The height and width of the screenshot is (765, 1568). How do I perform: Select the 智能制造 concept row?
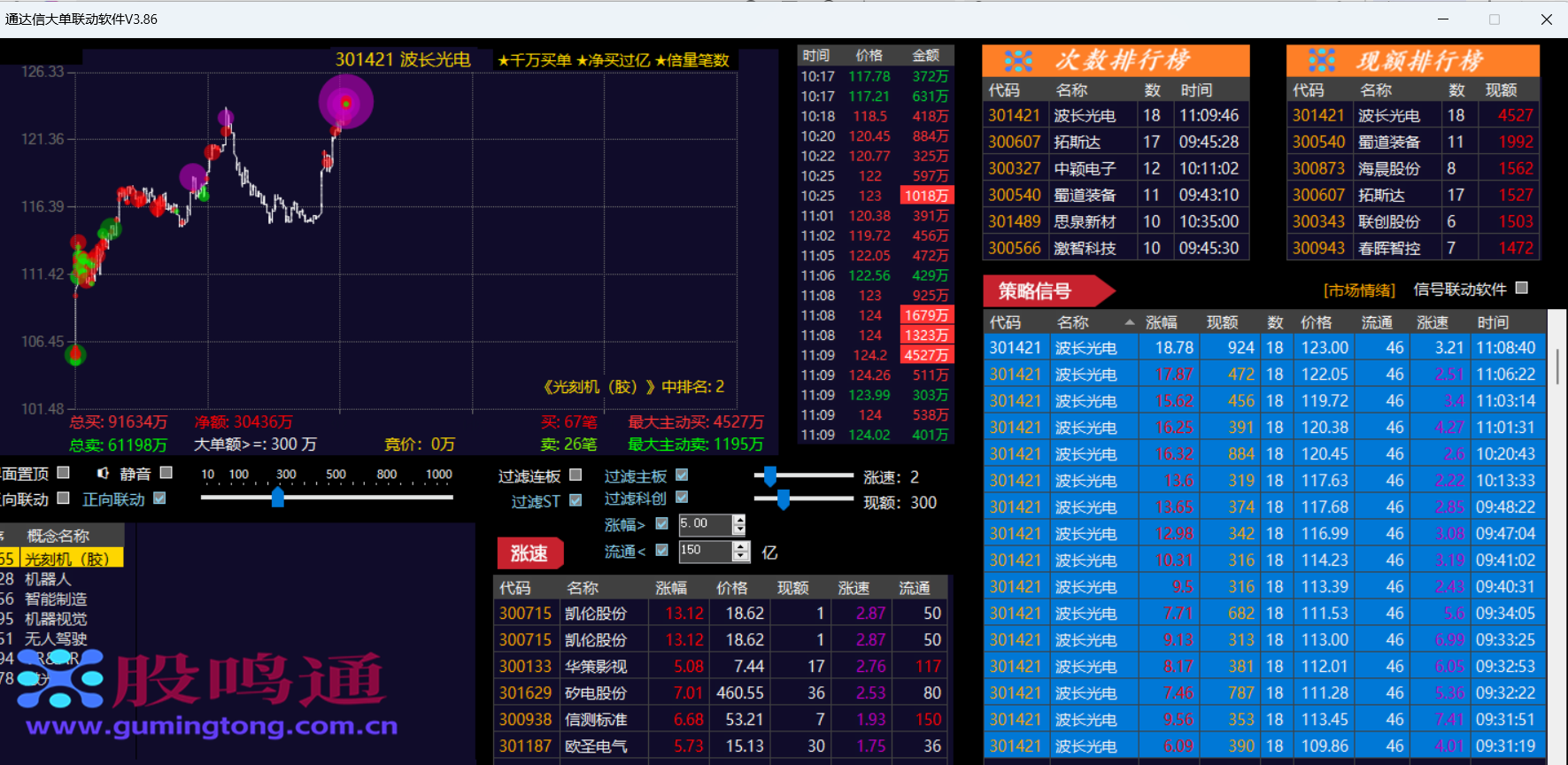(62, 599)
